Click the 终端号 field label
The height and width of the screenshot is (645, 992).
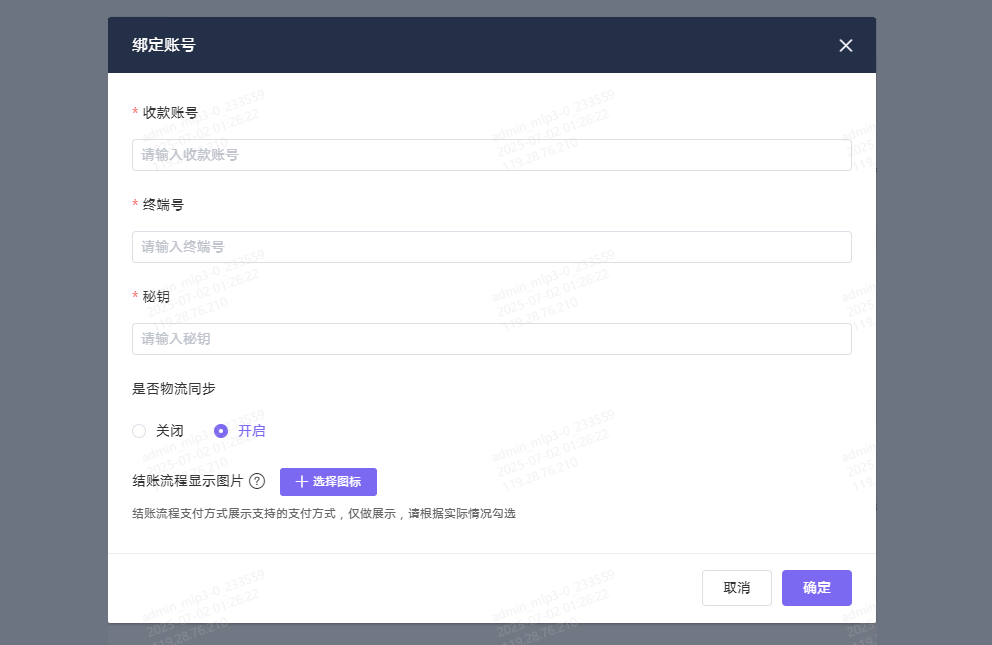(x=163, y=205)
